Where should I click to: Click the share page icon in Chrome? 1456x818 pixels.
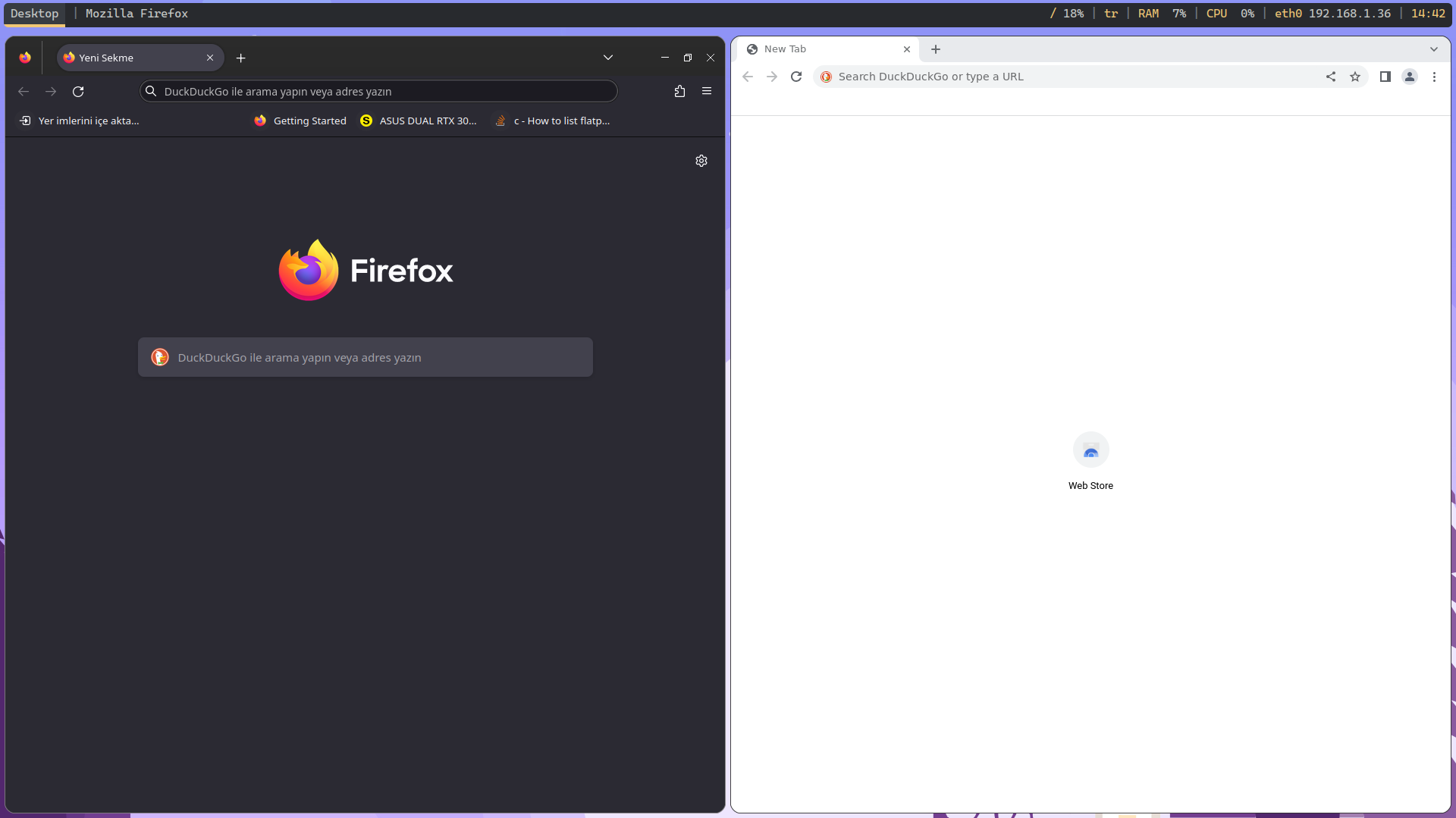1331,77
